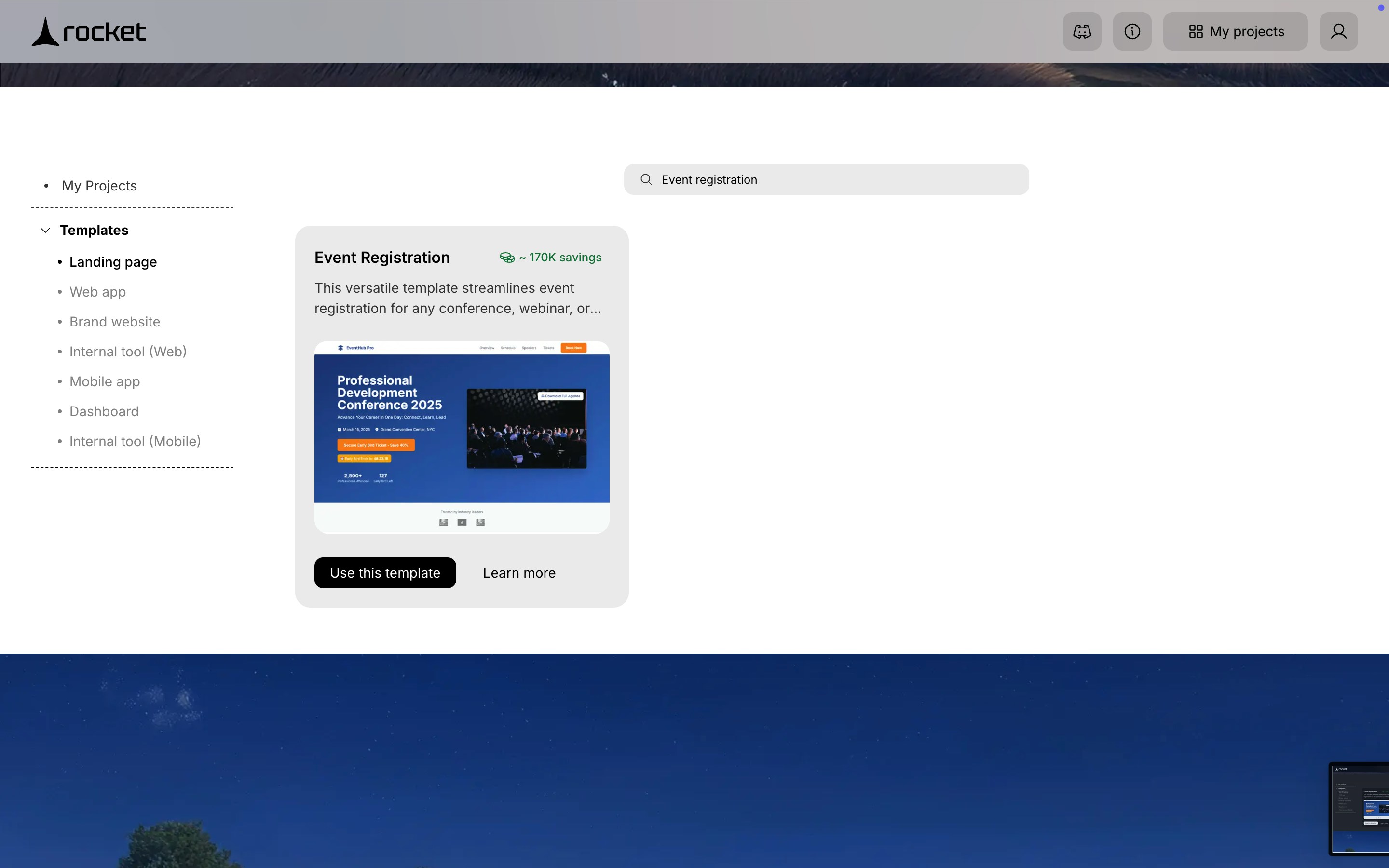Open the Internal tool (Mobile) category

tap(135, 441)
